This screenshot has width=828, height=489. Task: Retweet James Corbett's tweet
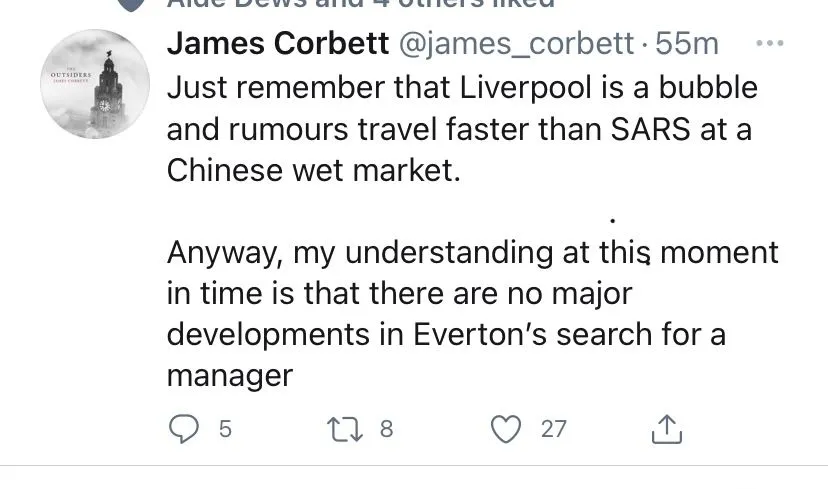343,429
